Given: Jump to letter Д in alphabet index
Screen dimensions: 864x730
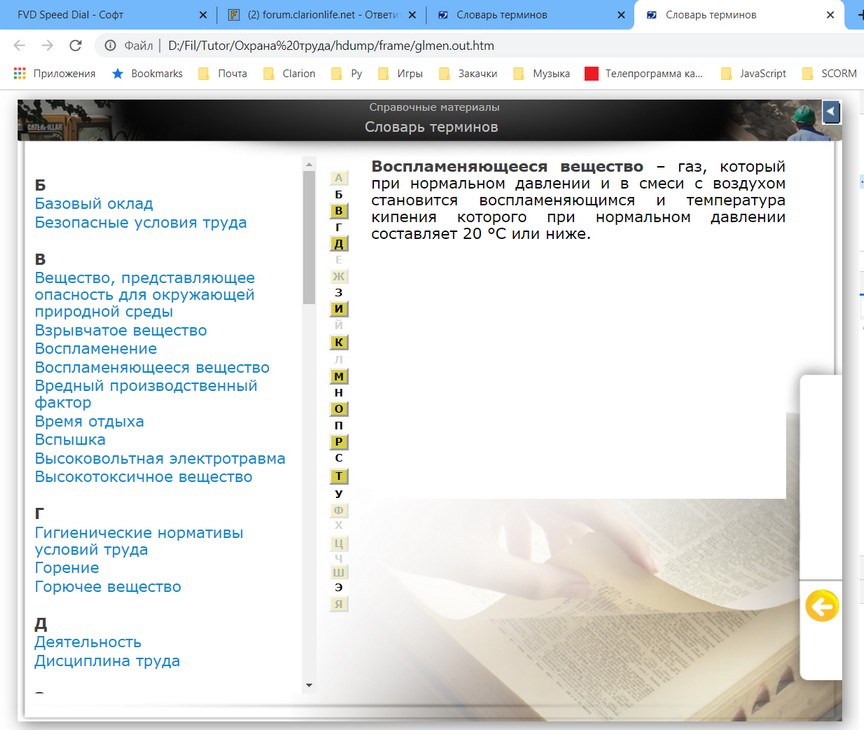Looking at the screenshot, I should tap(339, 244).
